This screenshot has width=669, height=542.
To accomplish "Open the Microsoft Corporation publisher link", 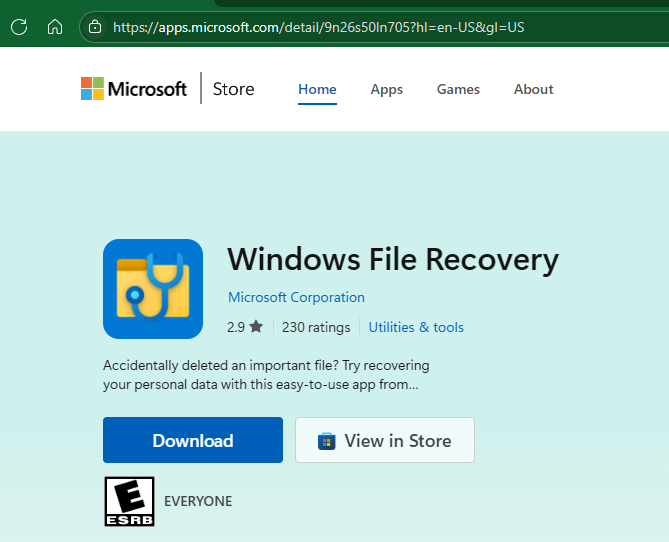I will (x=296, y=297).
